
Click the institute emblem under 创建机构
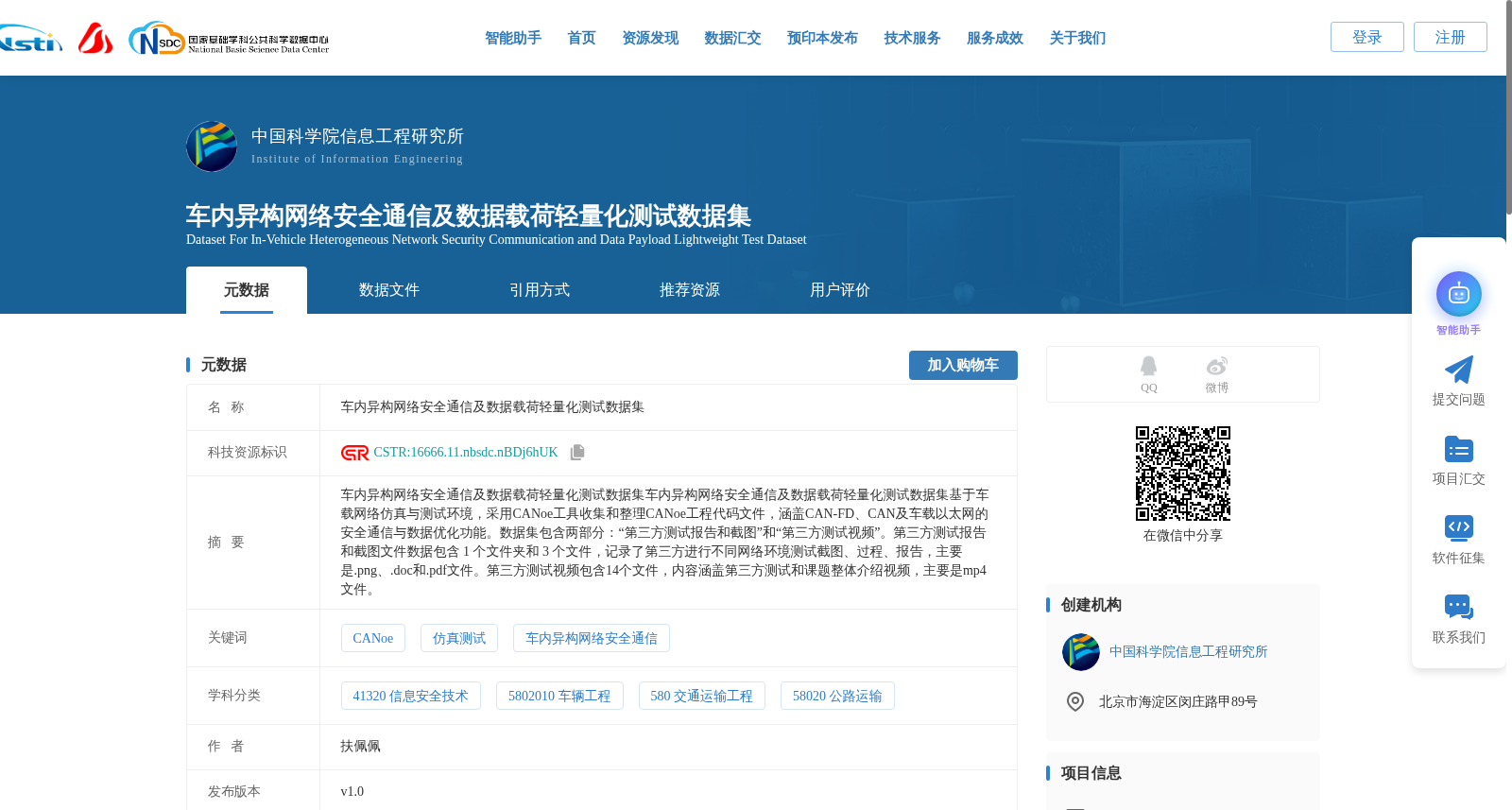pos(1080,652)
